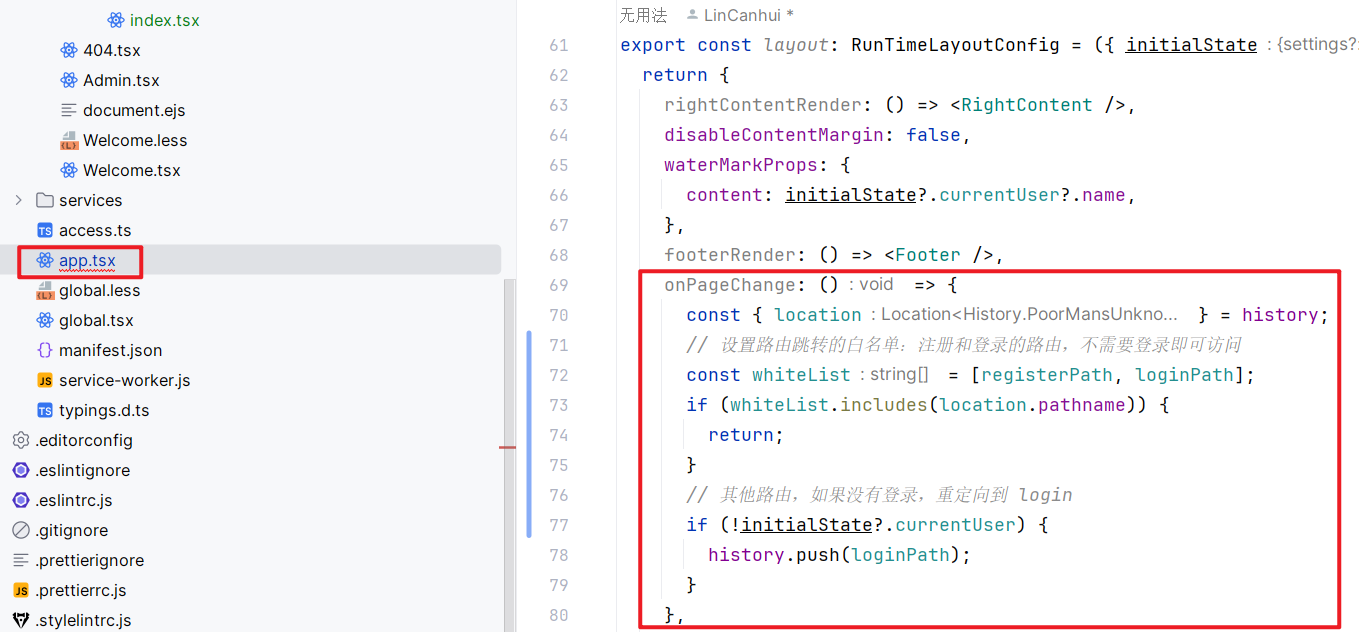This screenshot has width=1359, height=632.
Task: Open Admin.tsx from the file tree
Action: (x=121, y=80)
